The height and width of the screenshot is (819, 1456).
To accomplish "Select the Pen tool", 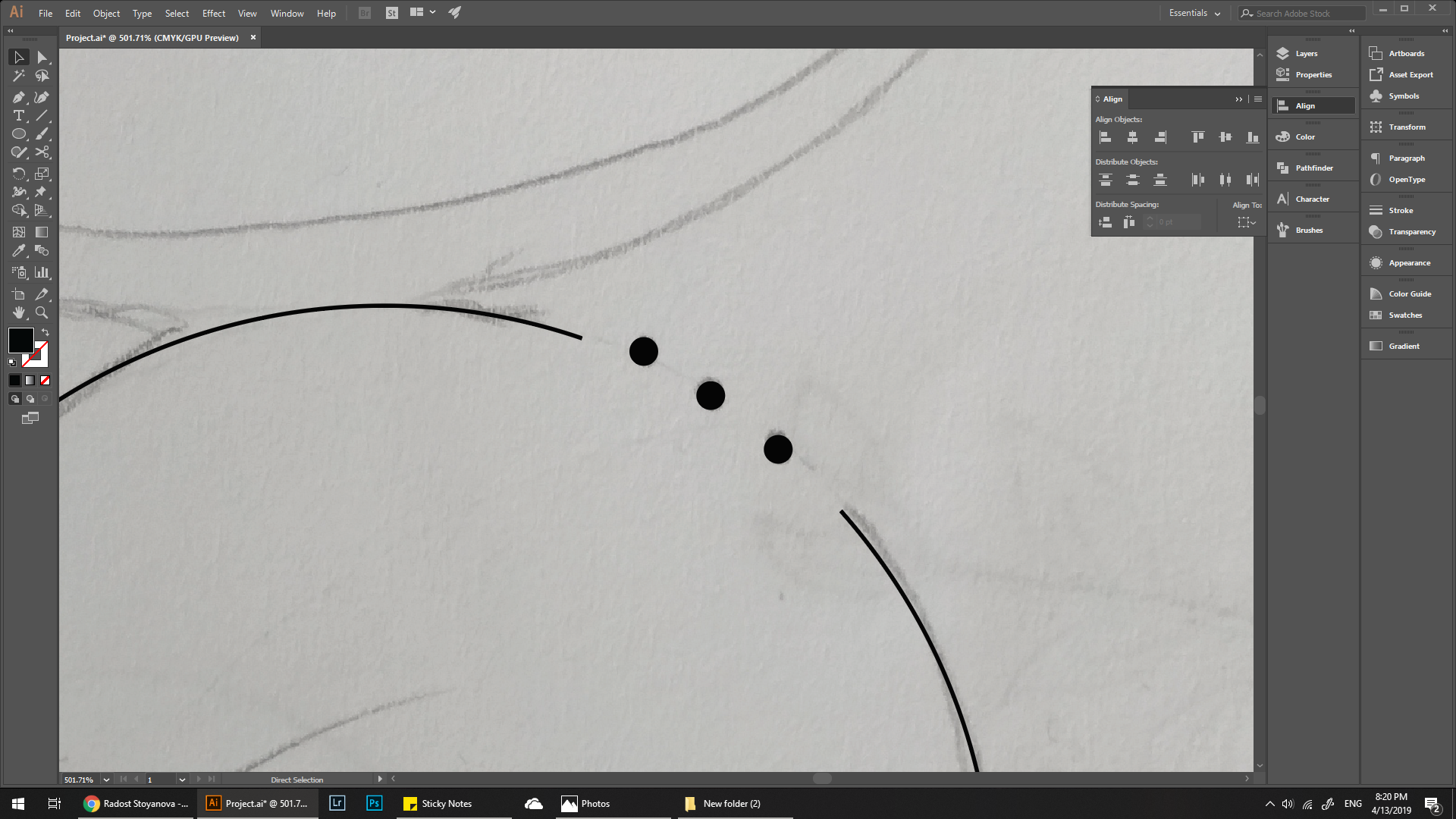I will (x=19, y=97).
